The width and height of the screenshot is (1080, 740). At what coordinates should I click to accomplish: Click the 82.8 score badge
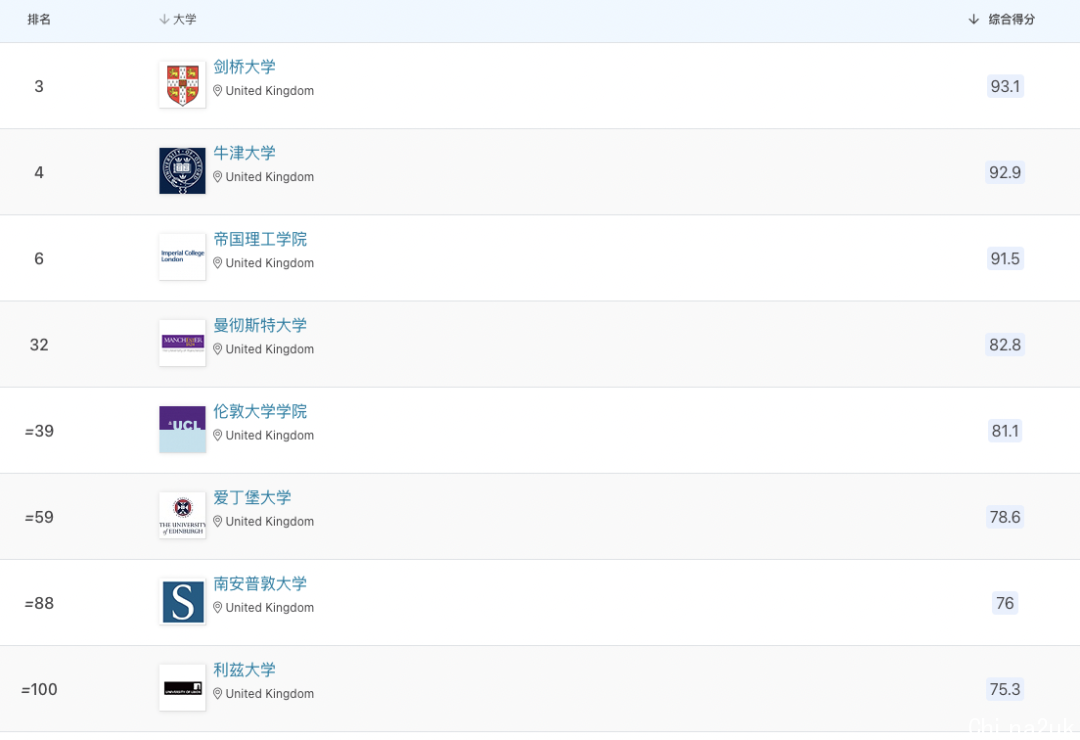click(x=1005, y=345)
